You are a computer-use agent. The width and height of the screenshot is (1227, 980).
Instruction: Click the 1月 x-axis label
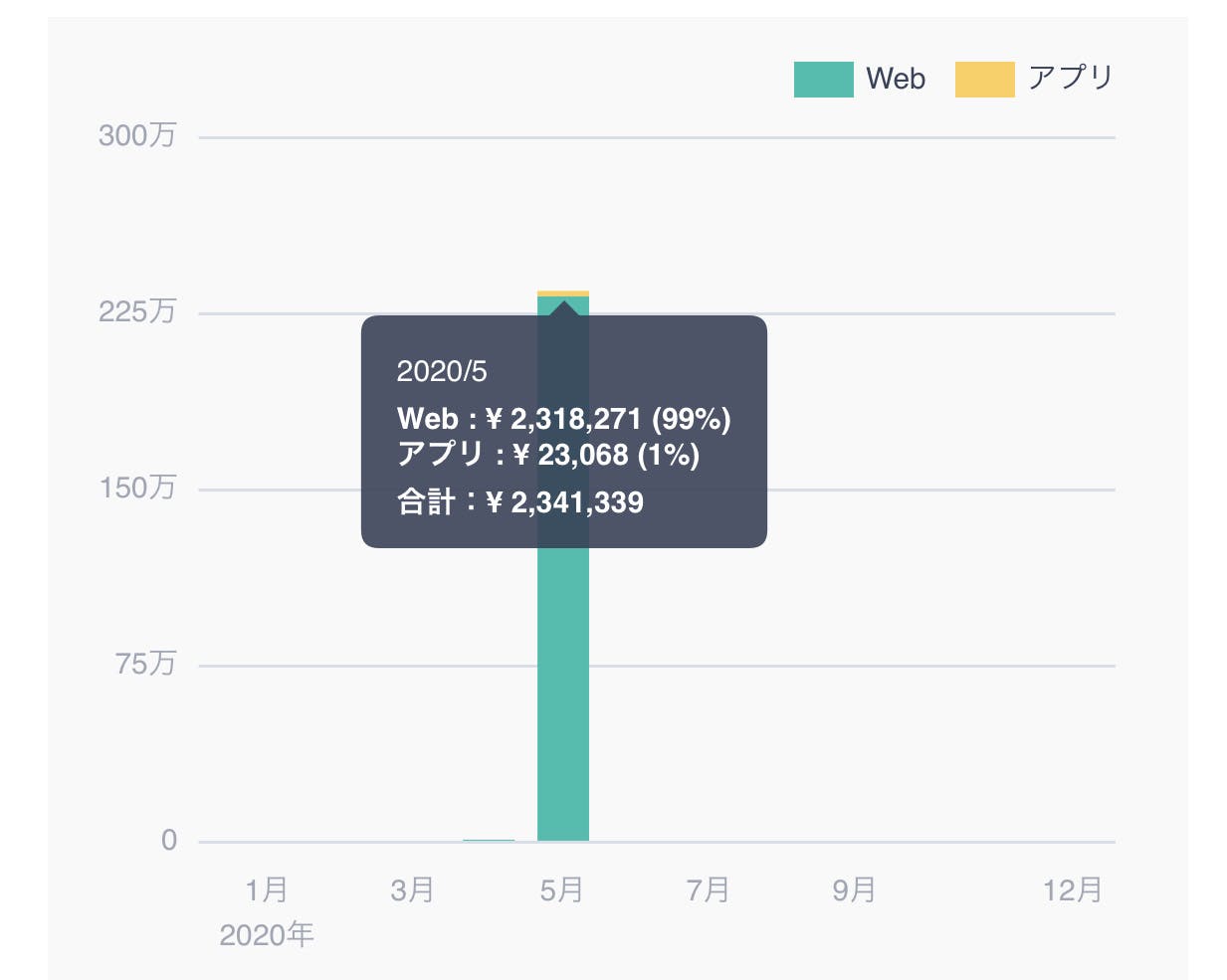tap(267, 889)
